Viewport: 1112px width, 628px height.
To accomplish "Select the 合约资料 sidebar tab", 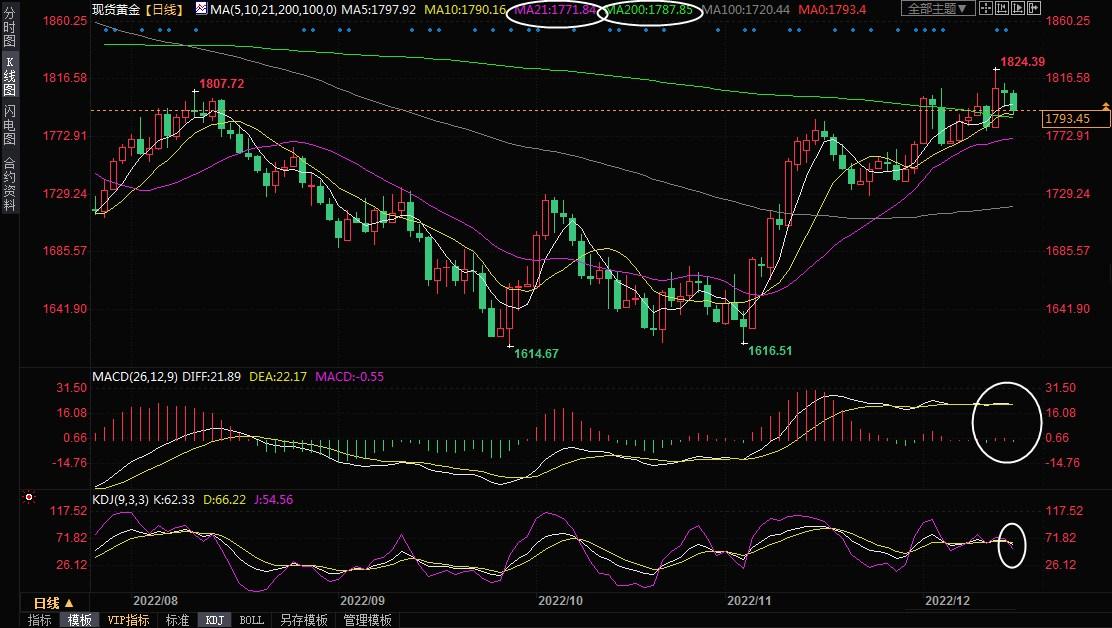I will point(9,183).
